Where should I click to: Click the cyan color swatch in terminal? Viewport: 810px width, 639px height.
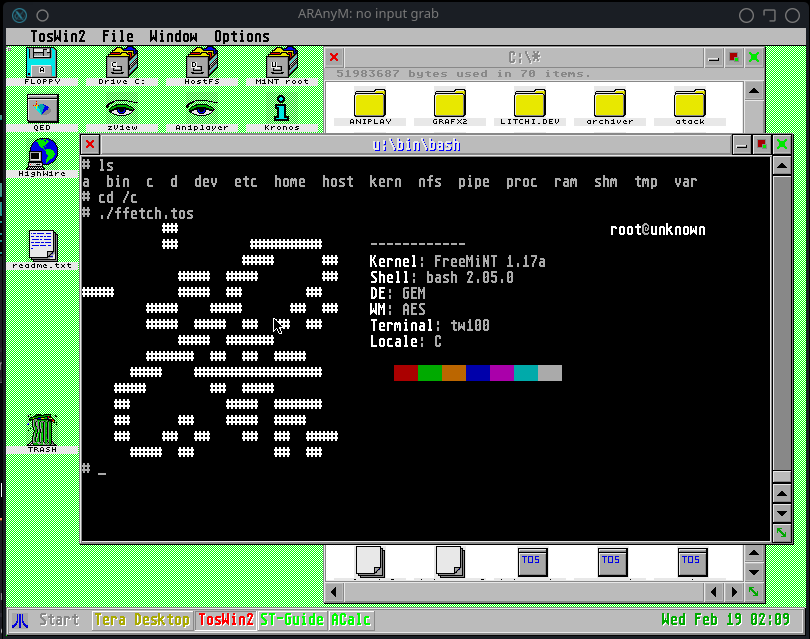pyautogui.click(x=526, y=373)
